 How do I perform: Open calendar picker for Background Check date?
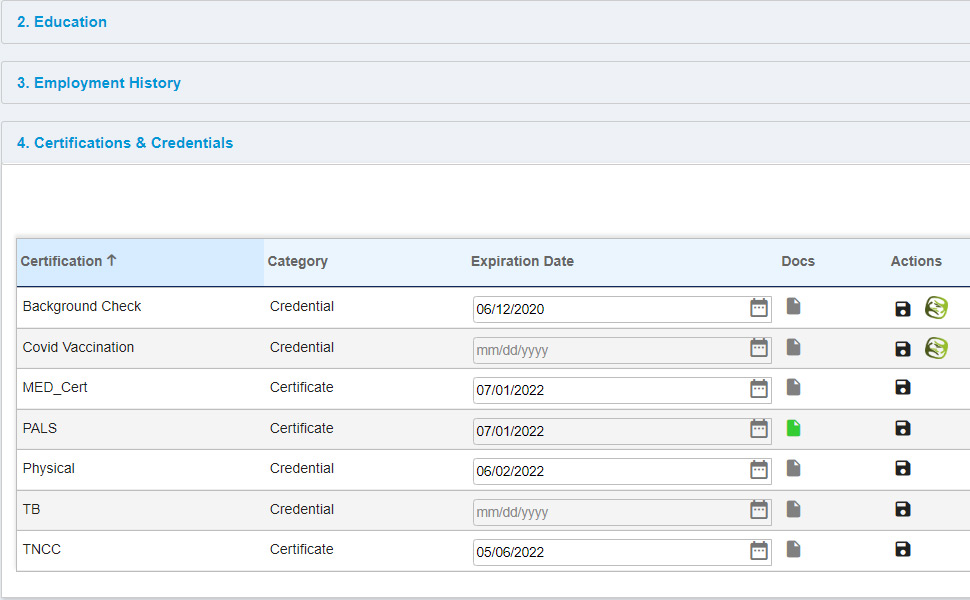point(758,307)
